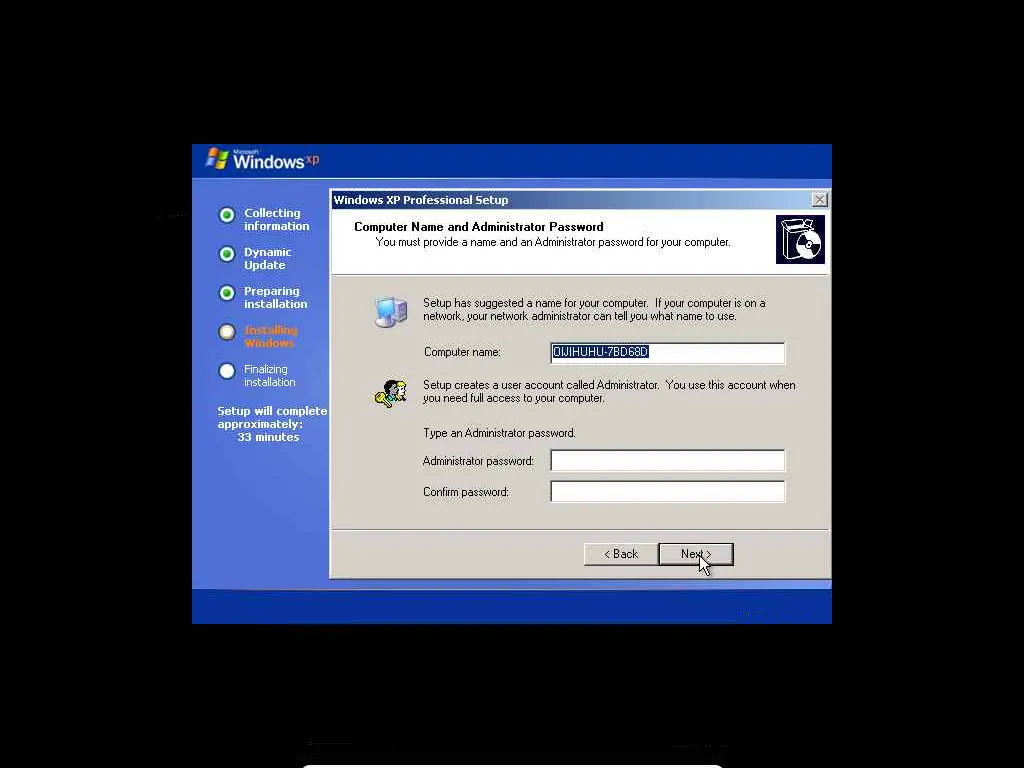This screenshot has width=1024, height=768.
Task: Close the Windows XP Professional Setup dialog
Action: coord(819,200)
